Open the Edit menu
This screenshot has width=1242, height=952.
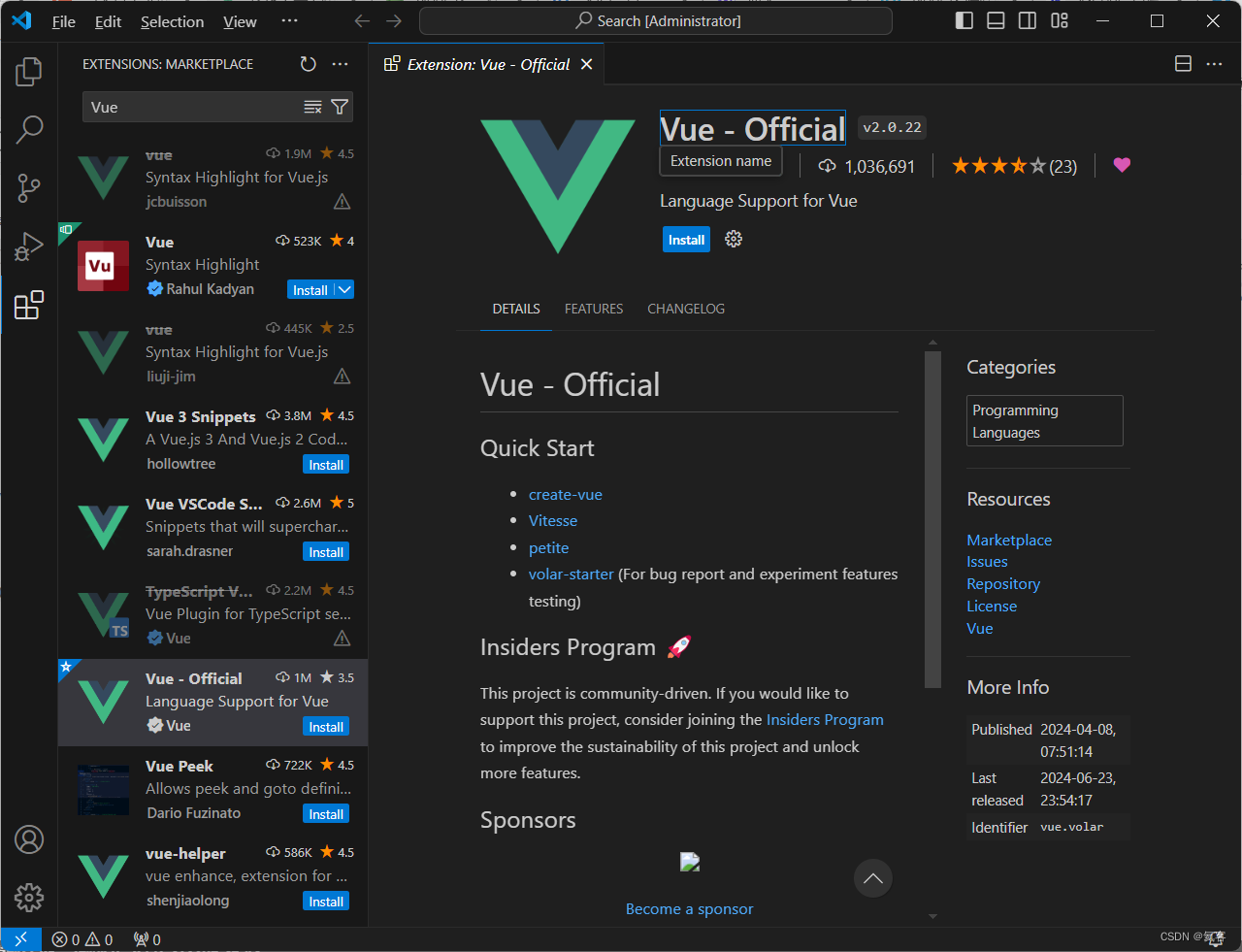point(108,21)
